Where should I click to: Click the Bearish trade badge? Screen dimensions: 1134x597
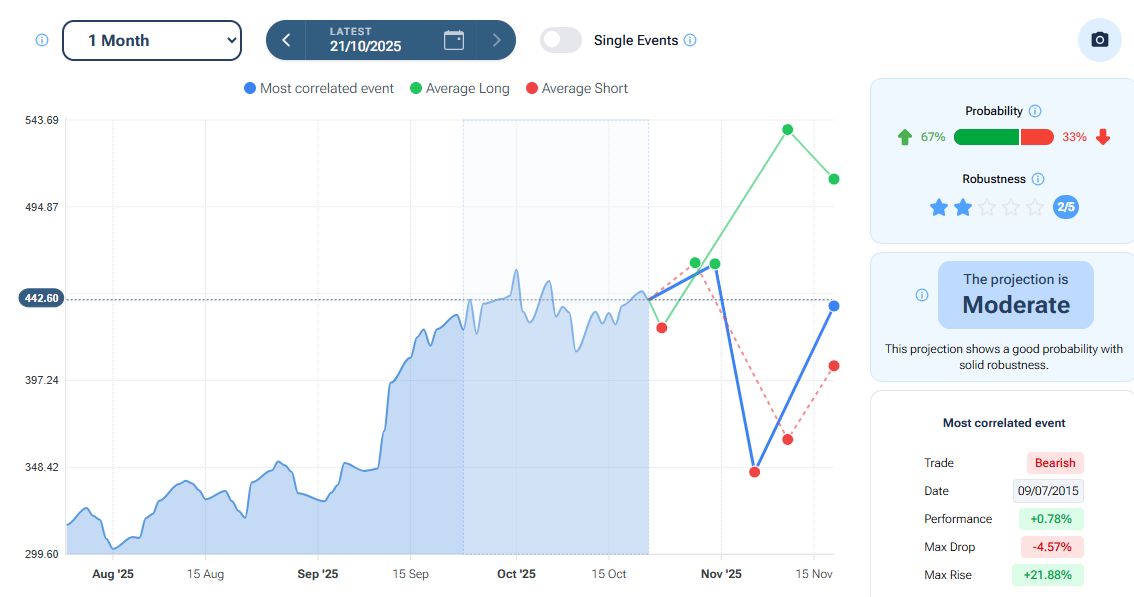pos(1054,463)
